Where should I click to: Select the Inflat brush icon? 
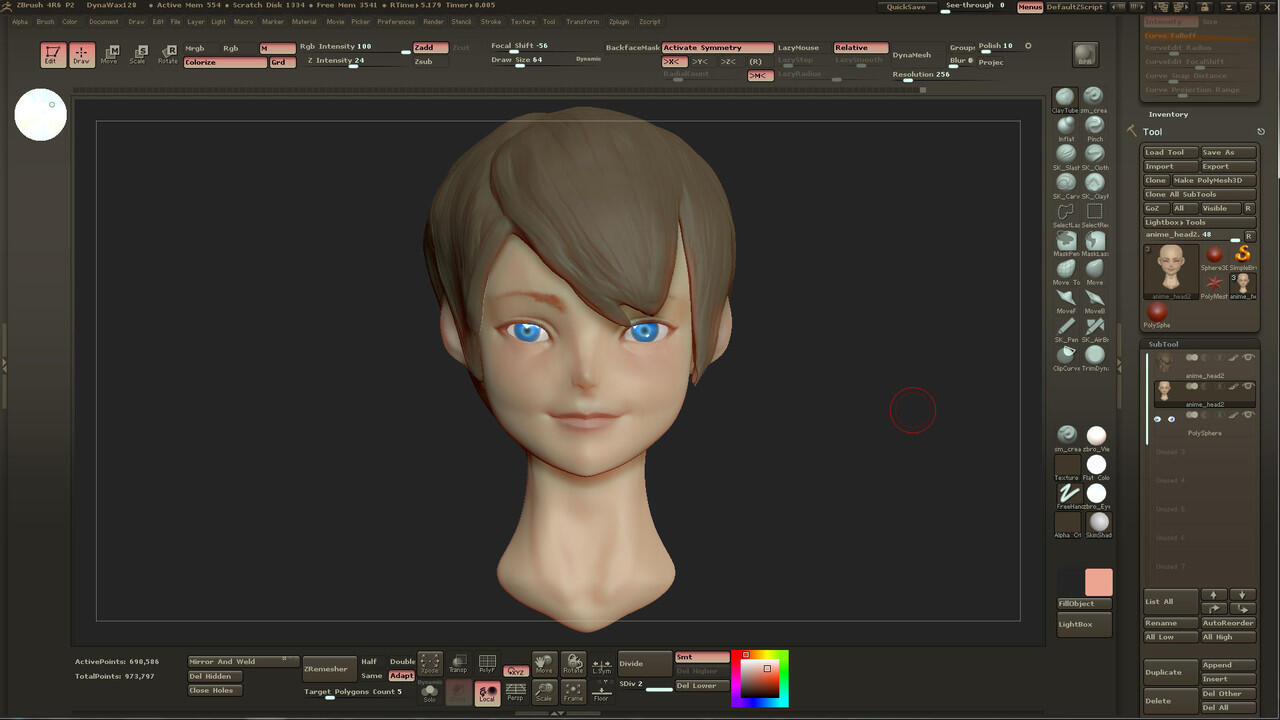pyautogui.click(x=1066, y=126)
